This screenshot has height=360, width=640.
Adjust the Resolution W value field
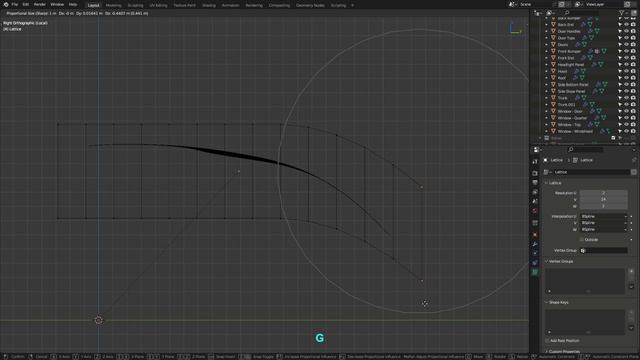click(x=603, y=206)
